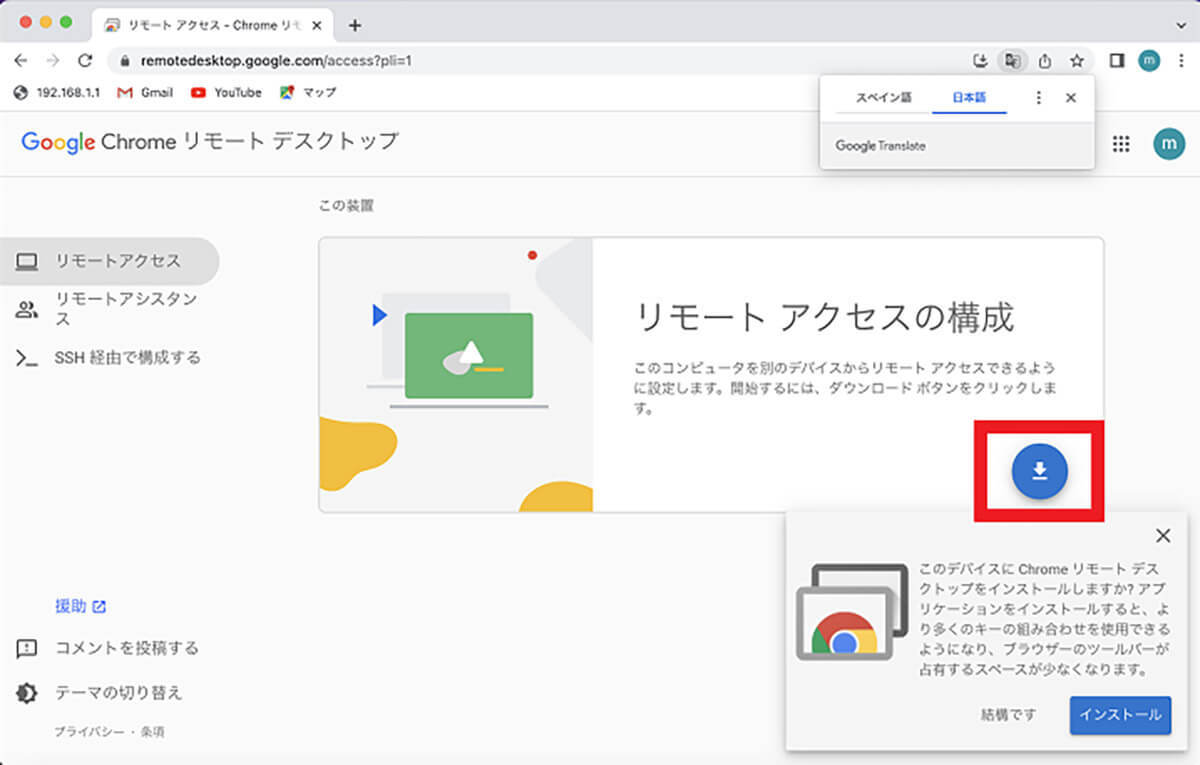The image size is (1200, 765).
Task: Click the blue download button
Action: click(1040, 470)
